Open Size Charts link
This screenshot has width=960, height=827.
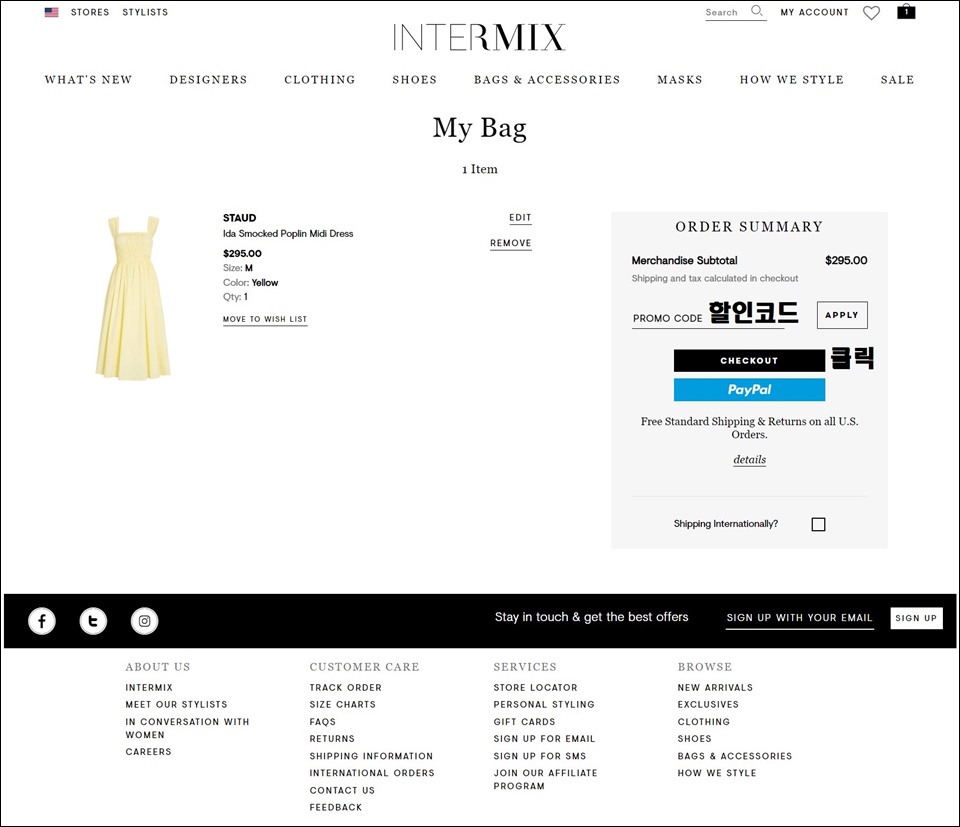click(342, 705)
